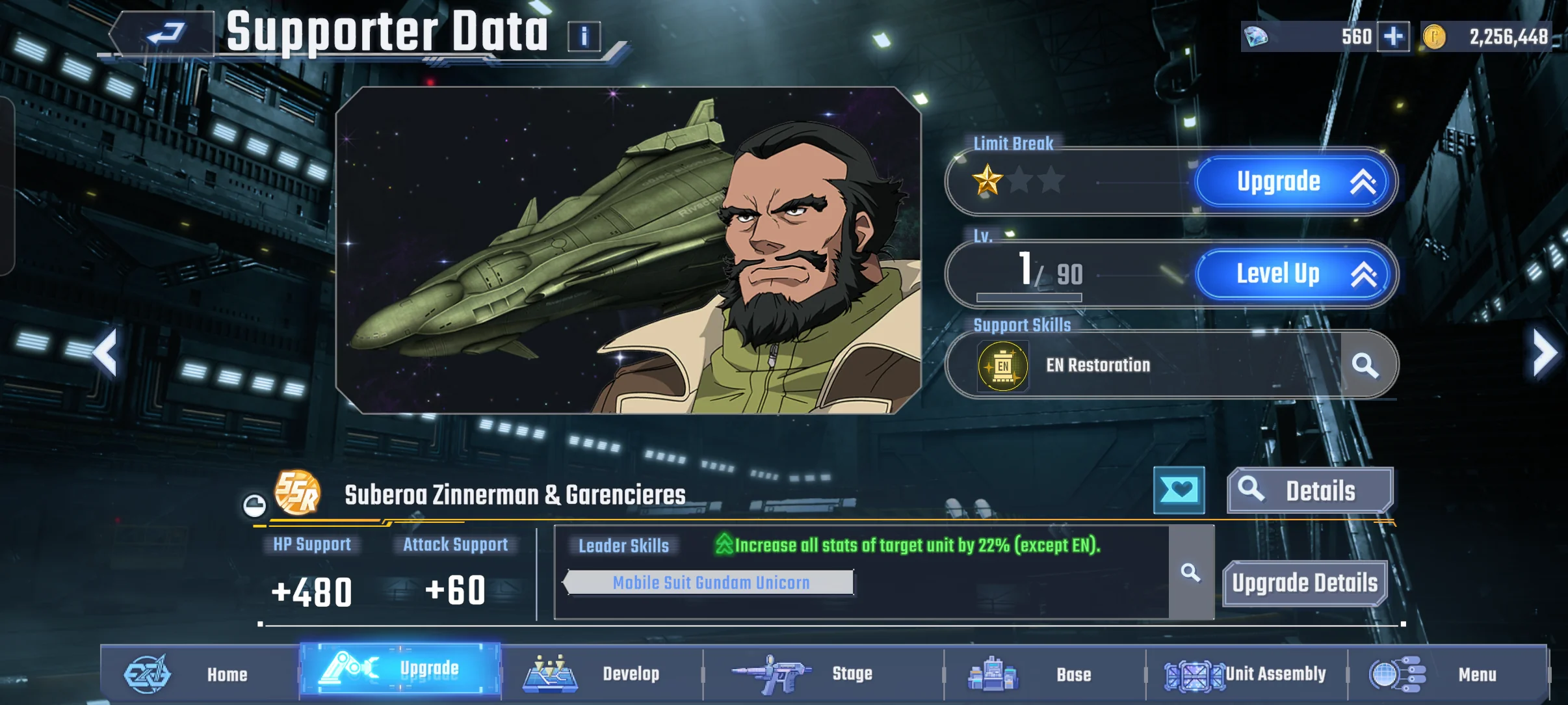This screenshot has width=1568, height=705.
Task: Open the Details button
Action: click(x=1310, y=490)
